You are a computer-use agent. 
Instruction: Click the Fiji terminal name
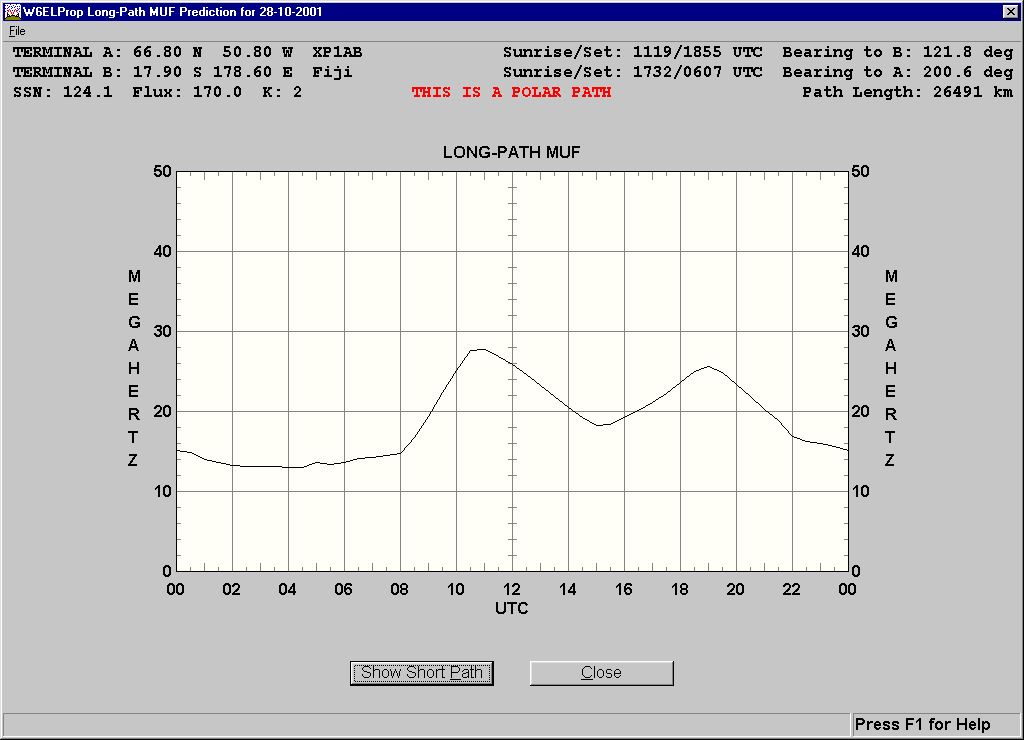[332, 72]
